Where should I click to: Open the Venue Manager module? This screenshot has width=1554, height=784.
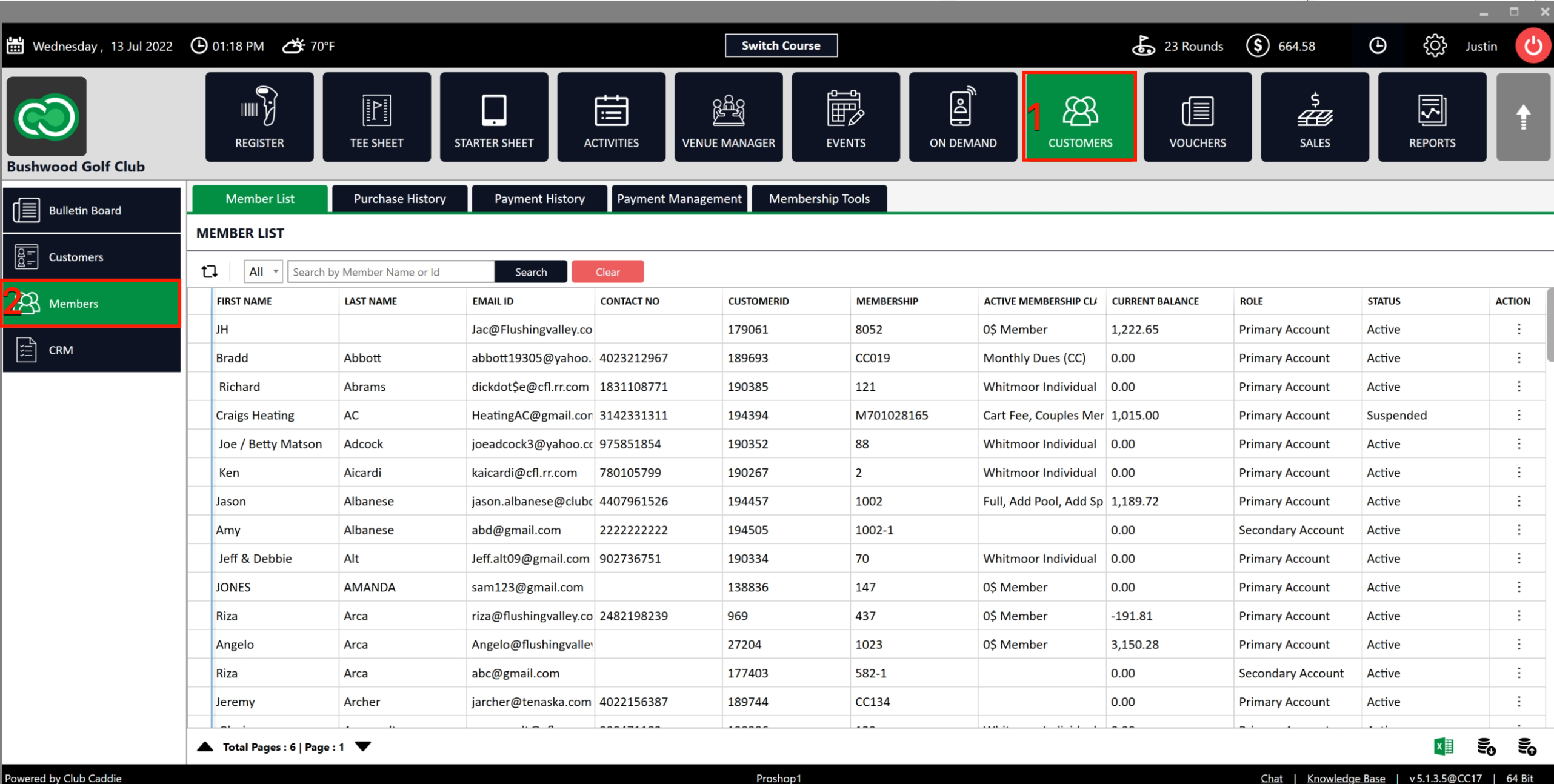728,118
